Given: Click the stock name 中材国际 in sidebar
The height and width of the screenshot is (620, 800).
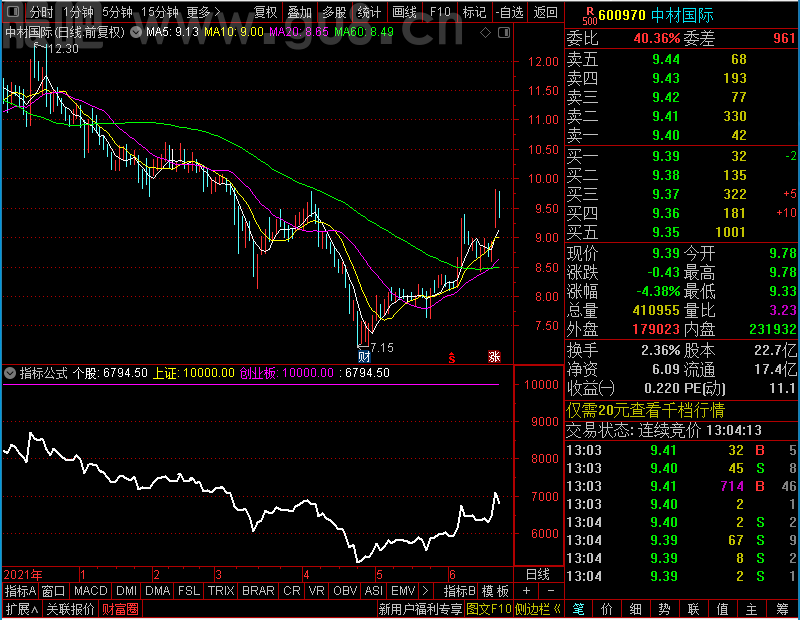Looking at the screenshot, I should coord(683,15).
